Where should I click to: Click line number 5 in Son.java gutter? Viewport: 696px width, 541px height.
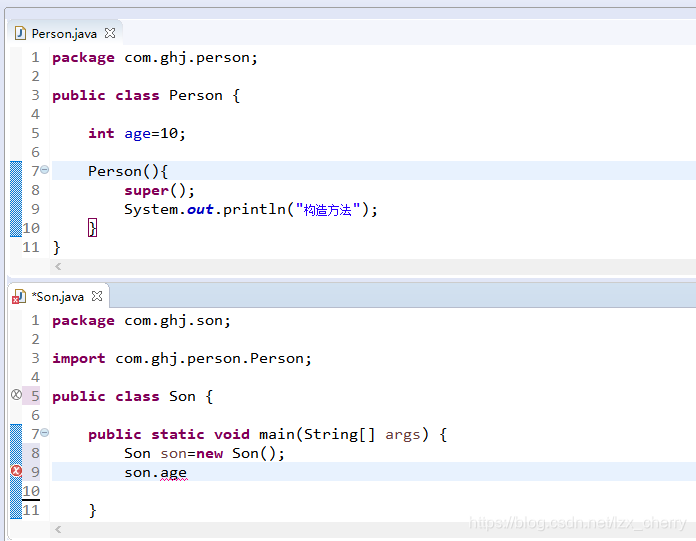pos(35,396)
